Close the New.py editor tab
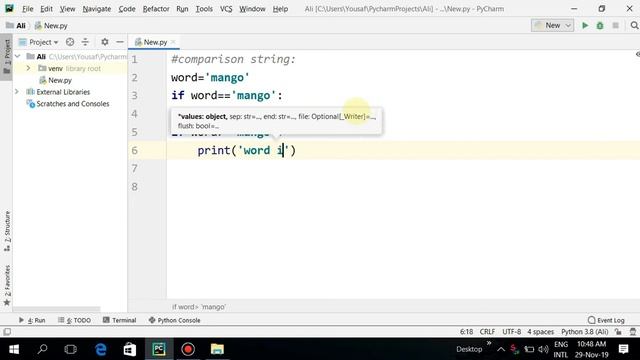This screenshot has height=360, width=640. [x=173, y=42]
